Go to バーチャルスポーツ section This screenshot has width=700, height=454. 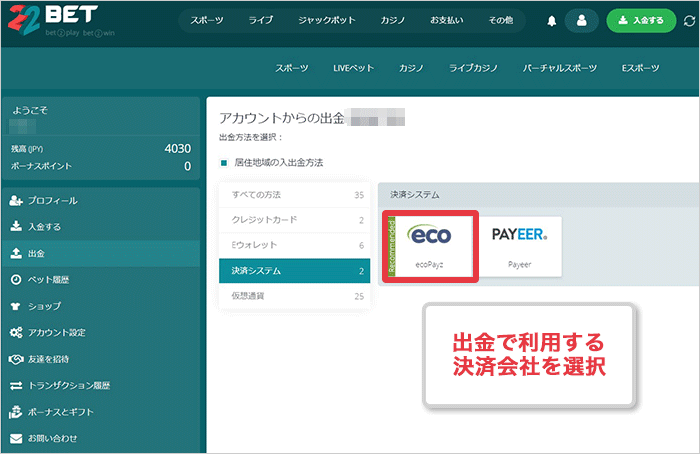tap(559, 68)
